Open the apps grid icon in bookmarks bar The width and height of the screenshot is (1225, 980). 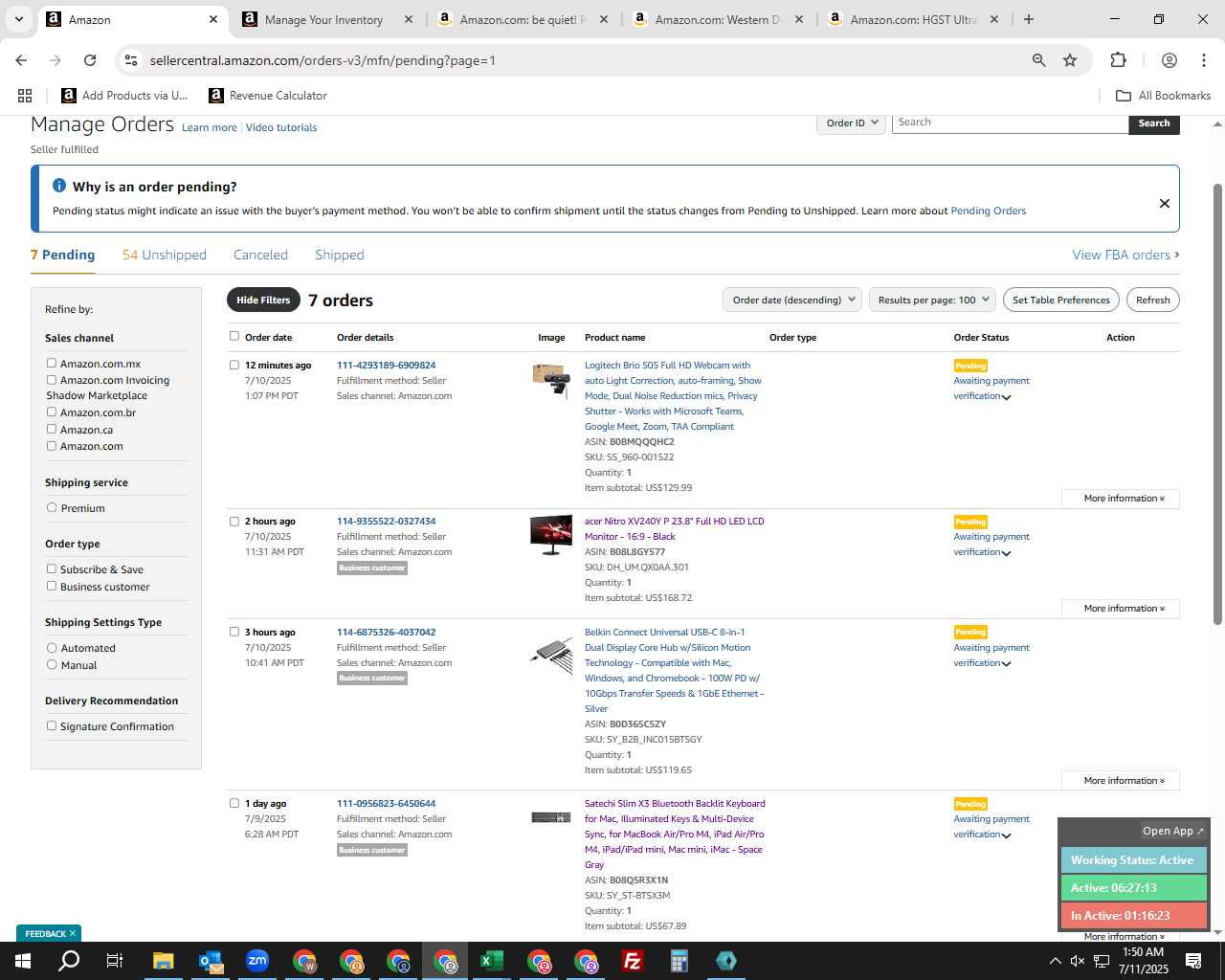pyautogui.click(x=25, y=96)
